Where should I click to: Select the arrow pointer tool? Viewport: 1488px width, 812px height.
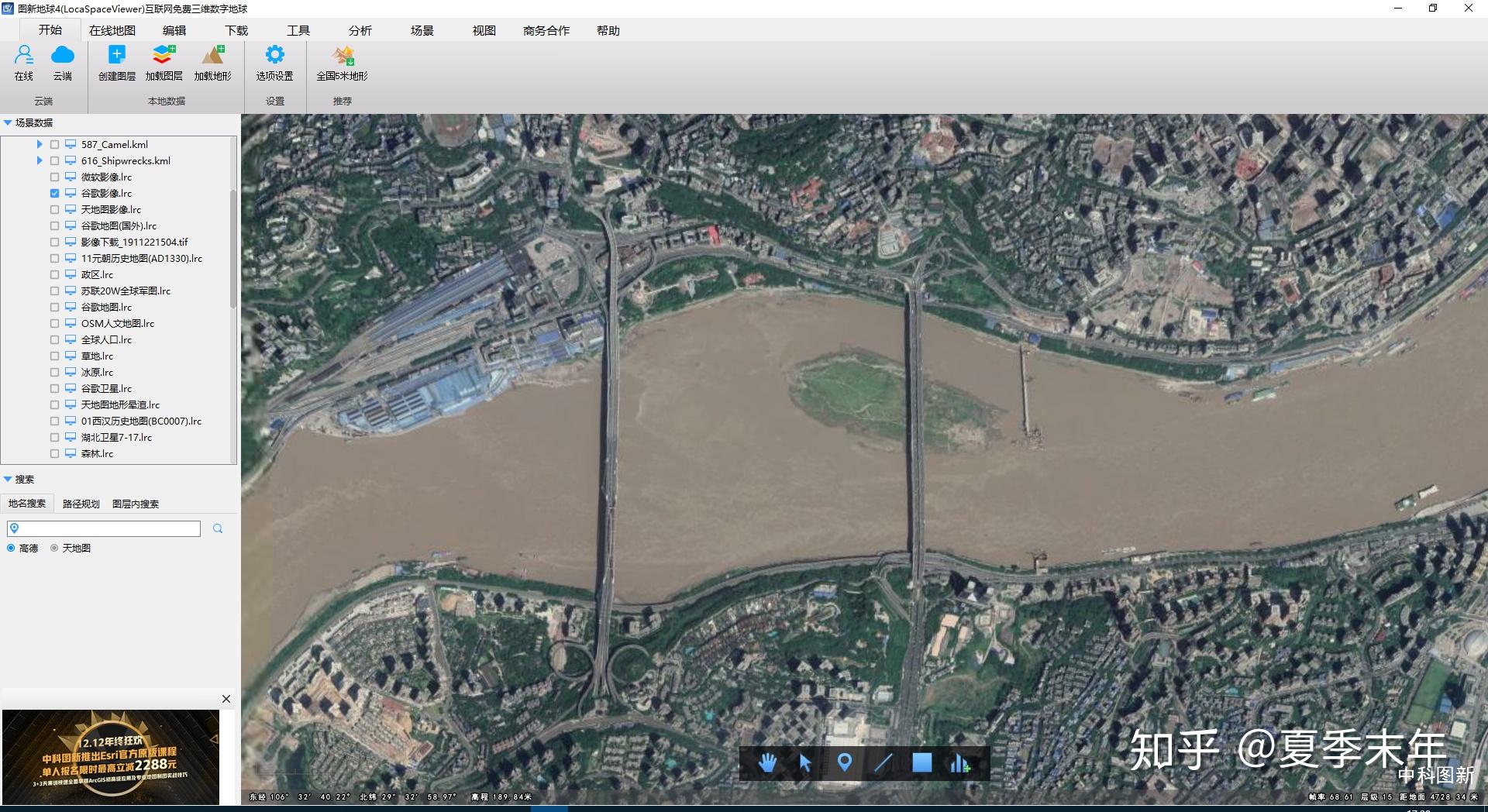[805, 763]
